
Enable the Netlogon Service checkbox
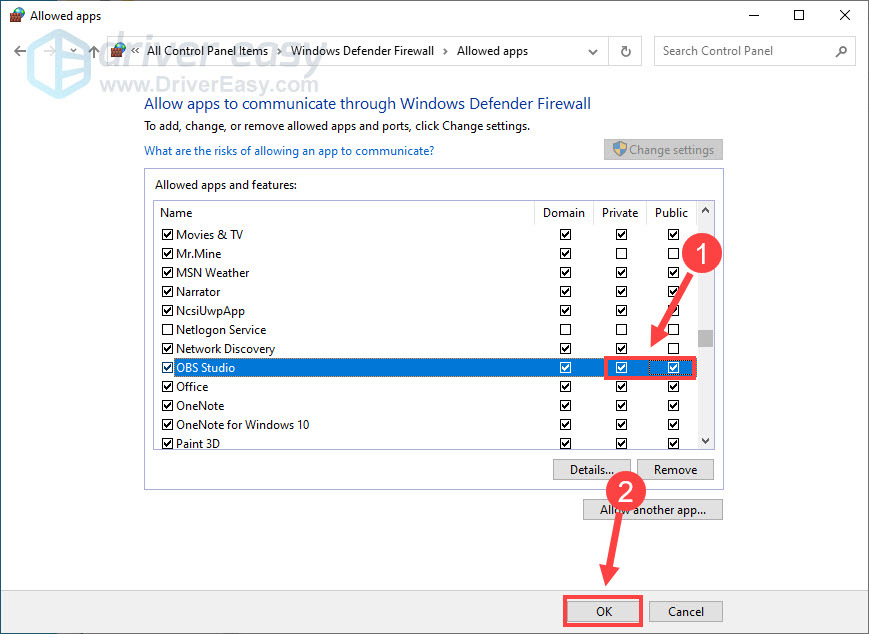click(x=167, y=330)
